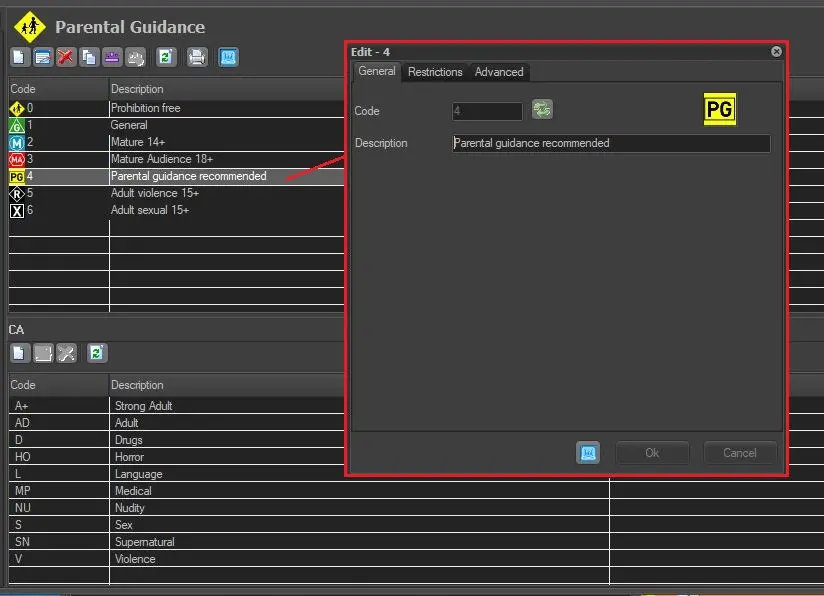Click the Ok button

pyautogui.click(x=652, y=453)
